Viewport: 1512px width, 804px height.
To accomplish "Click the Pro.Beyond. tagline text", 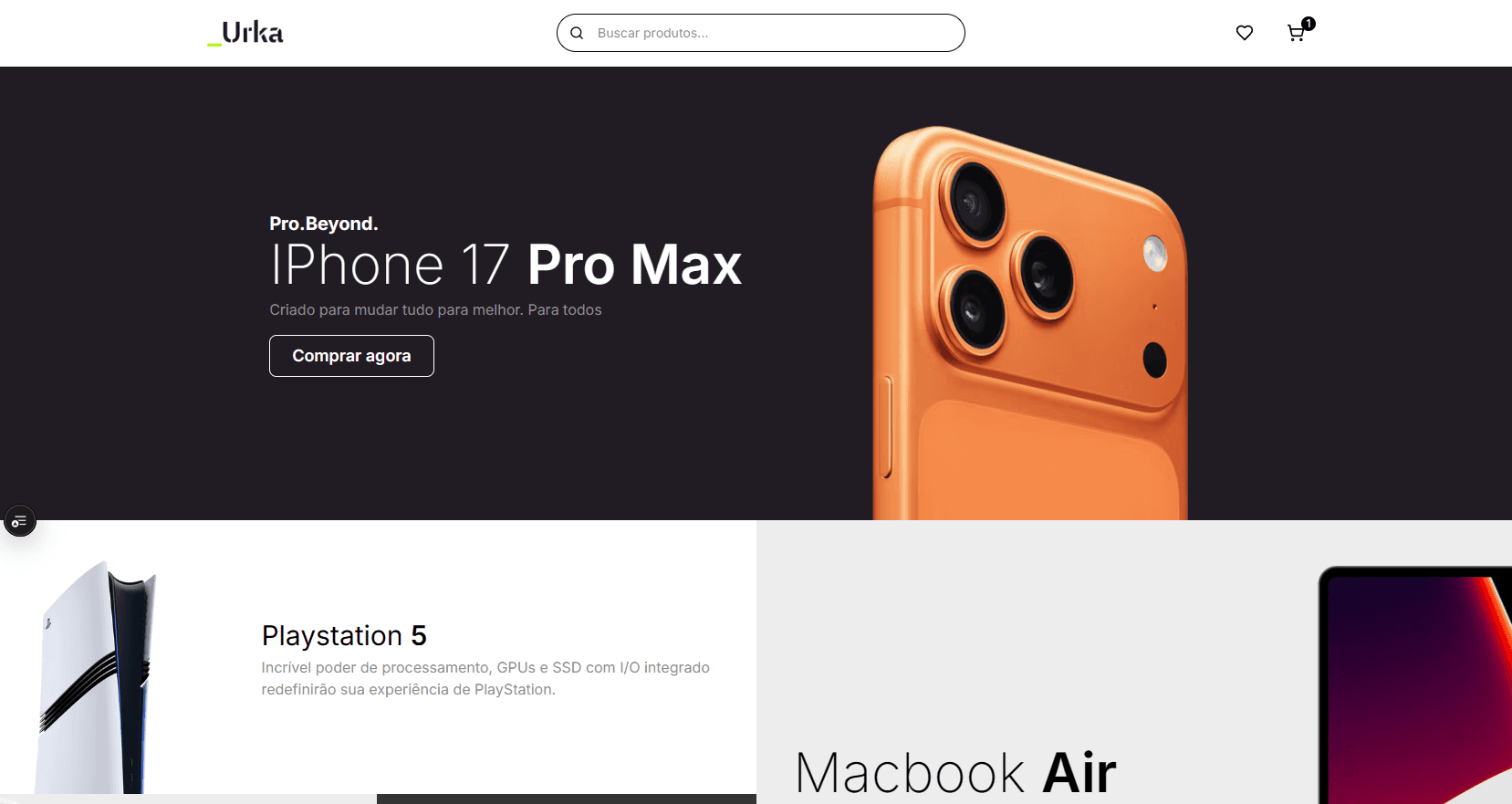I will [324, 224].
